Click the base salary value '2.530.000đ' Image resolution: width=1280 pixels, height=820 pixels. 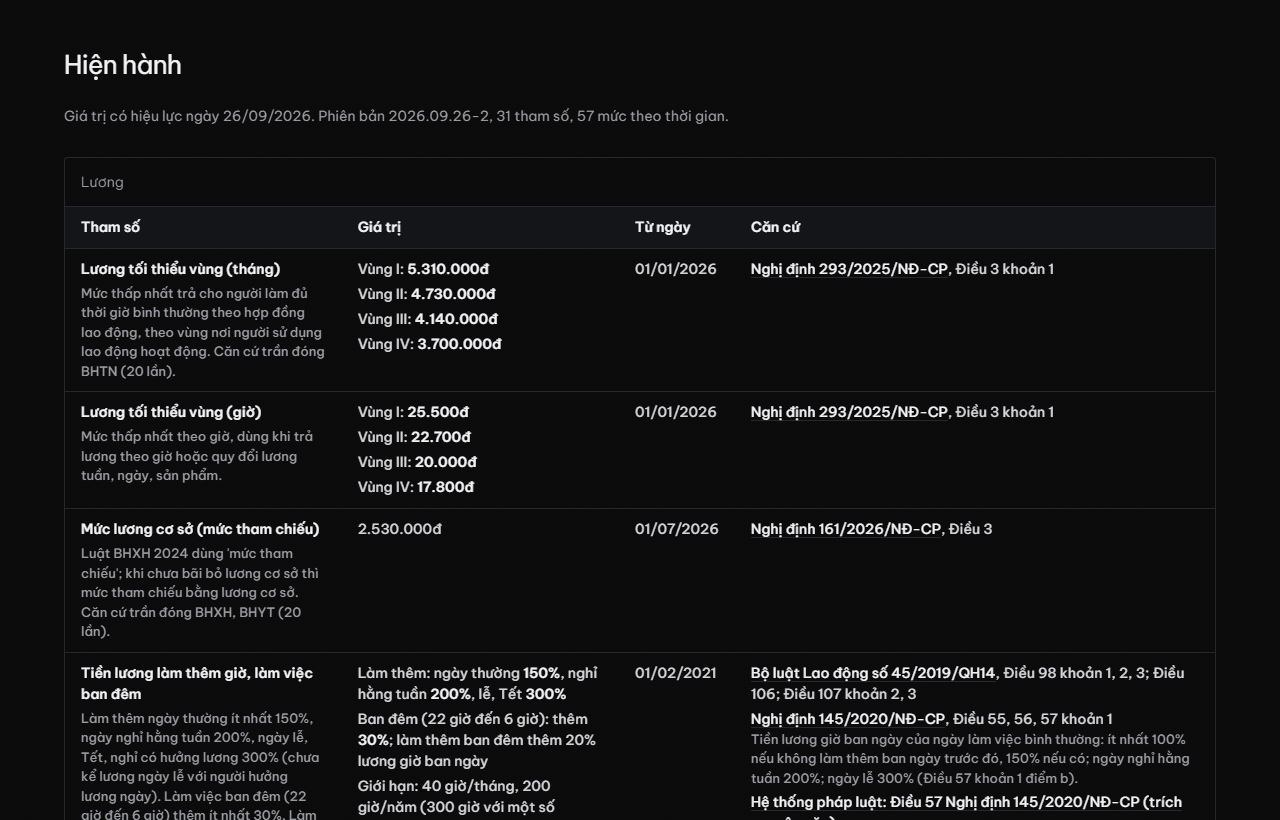[x=399, y=529]
